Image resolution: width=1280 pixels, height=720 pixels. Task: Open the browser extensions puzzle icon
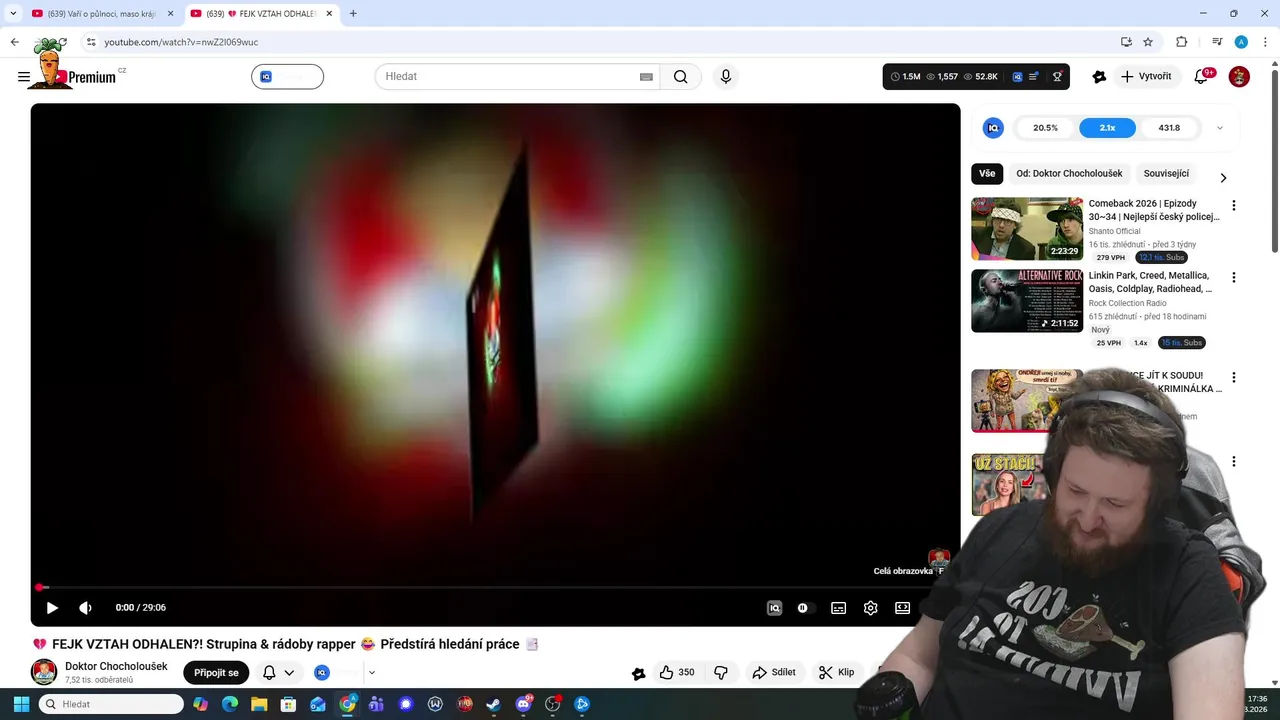tap(1182, 42)
